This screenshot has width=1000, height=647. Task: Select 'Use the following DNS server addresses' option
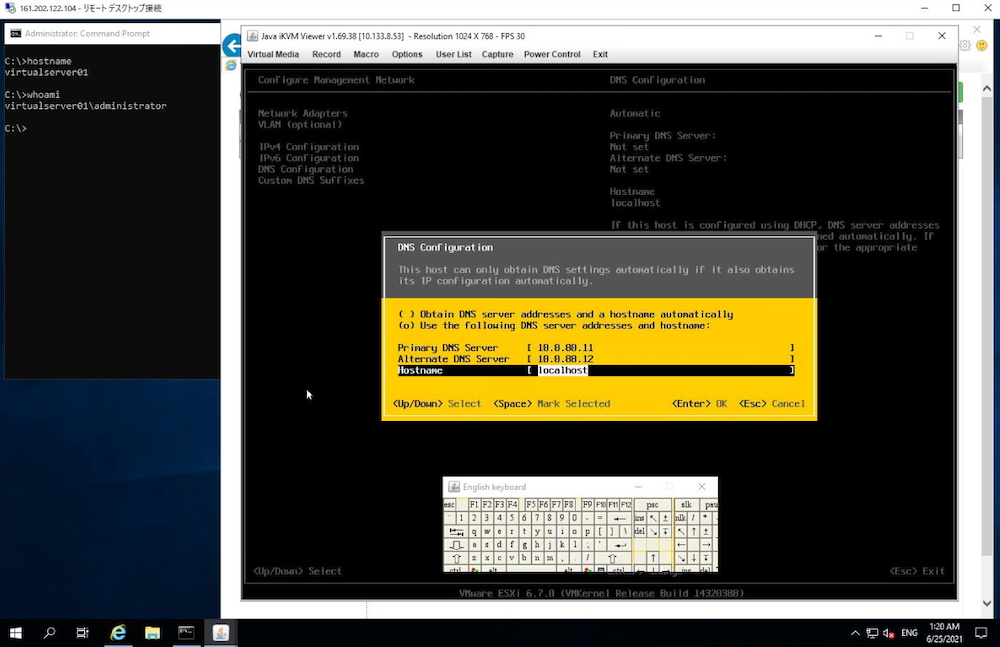coord(554,325)
